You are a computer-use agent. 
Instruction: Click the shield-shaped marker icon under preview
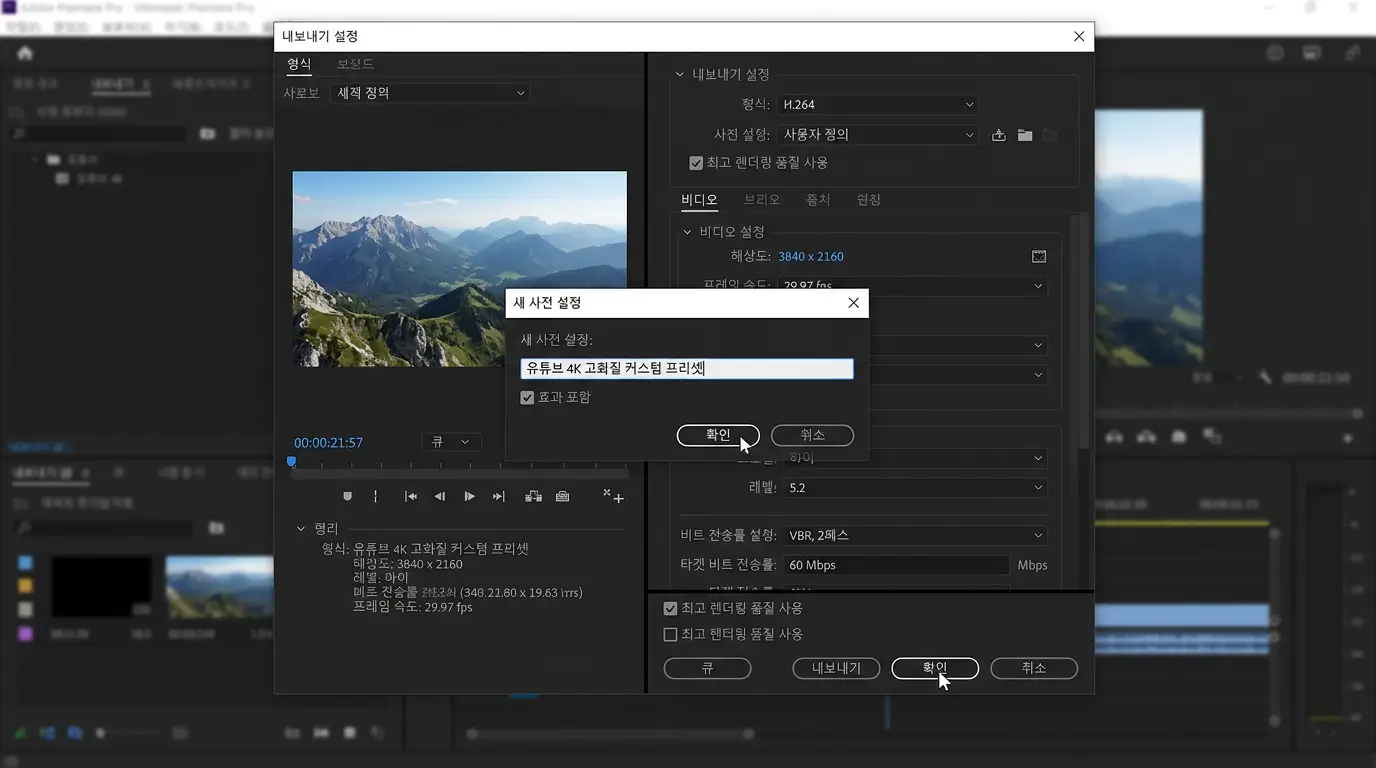tap(348, 497)
